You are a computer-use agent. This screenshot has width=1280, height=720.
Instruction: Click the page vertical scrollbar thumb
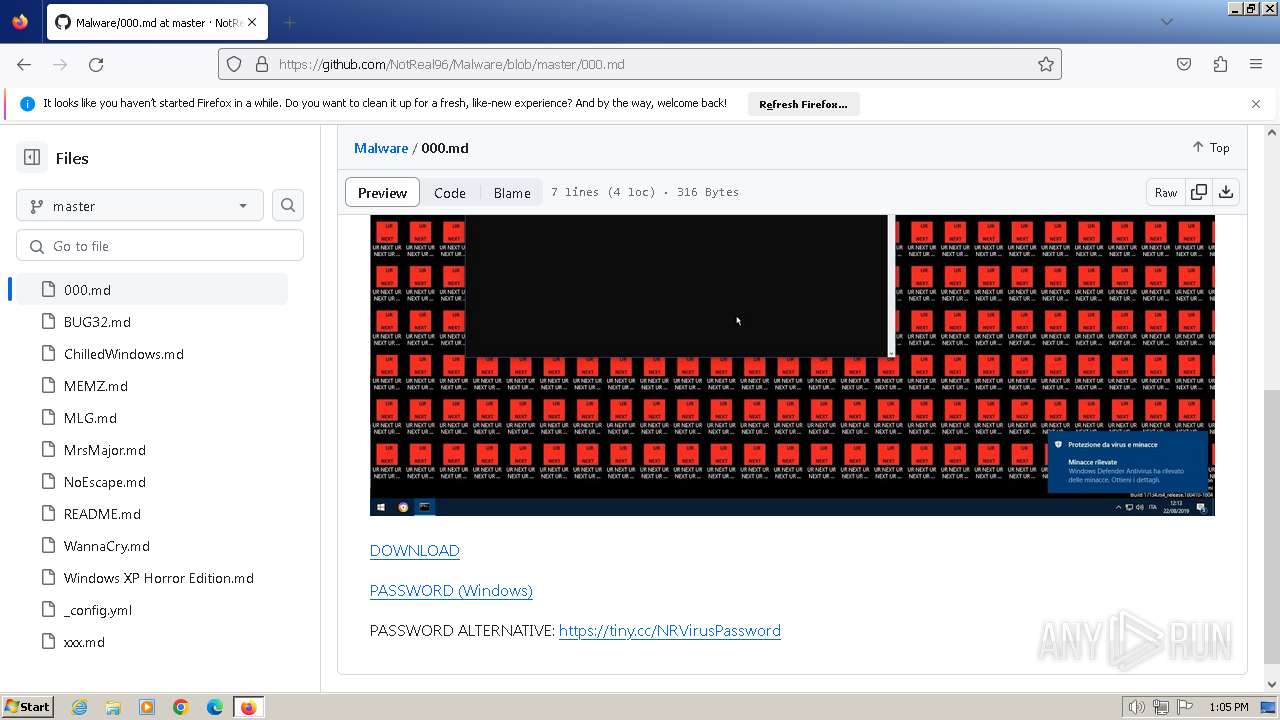1272,526
